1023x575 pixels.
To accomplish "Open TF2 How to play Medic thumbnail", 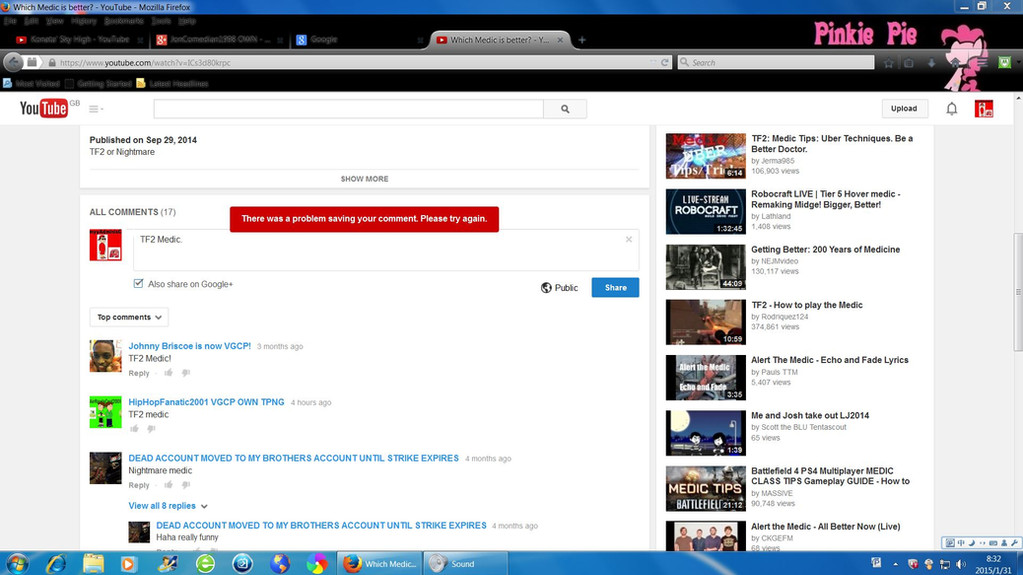I will tap(705, 322).
